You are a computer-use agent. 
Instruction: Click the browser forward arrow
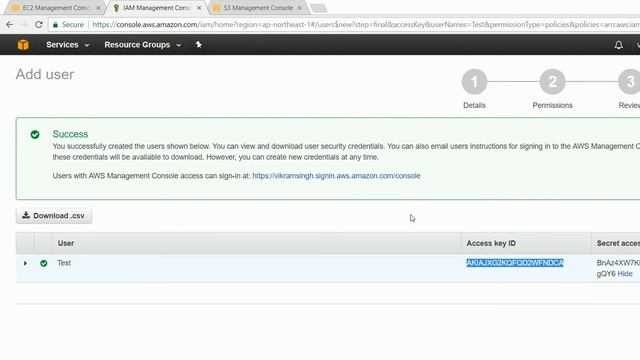[x=24, y=24]
